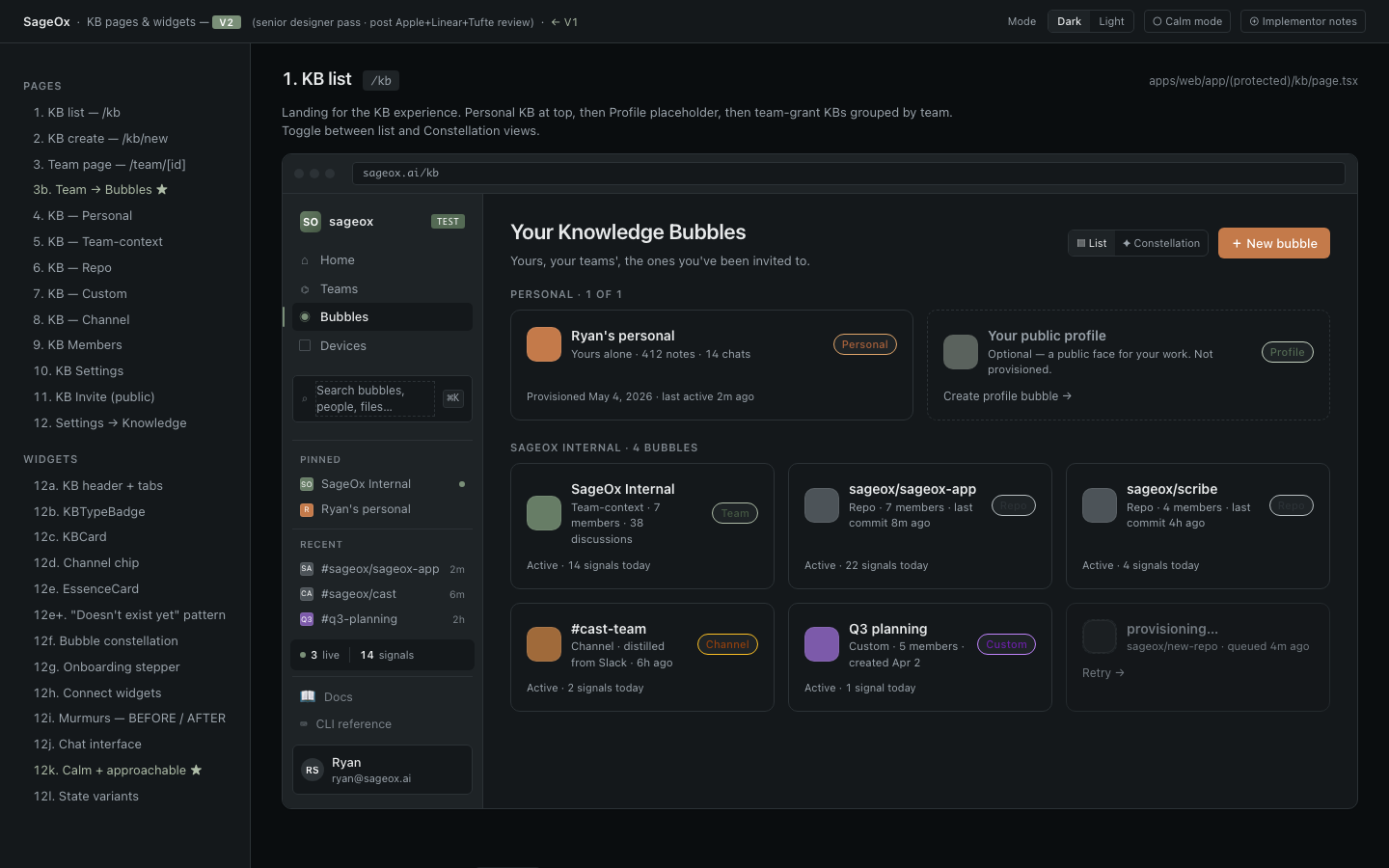1389x868 pixels.
Task: Open page 10. KB Settings
Action: click(x=79, y=371)
